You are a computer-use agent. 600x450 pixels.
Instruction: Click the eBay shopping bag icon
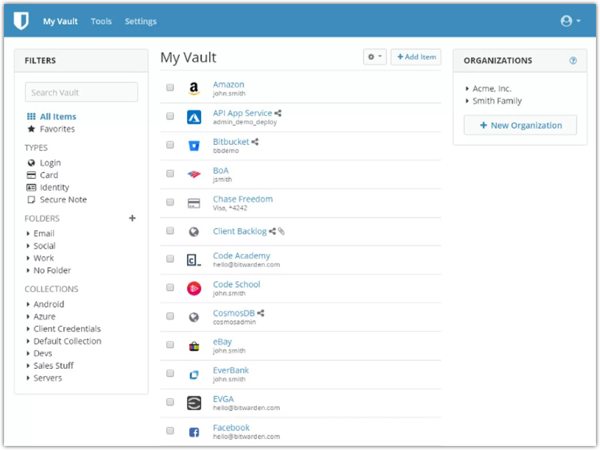(194, 346)
